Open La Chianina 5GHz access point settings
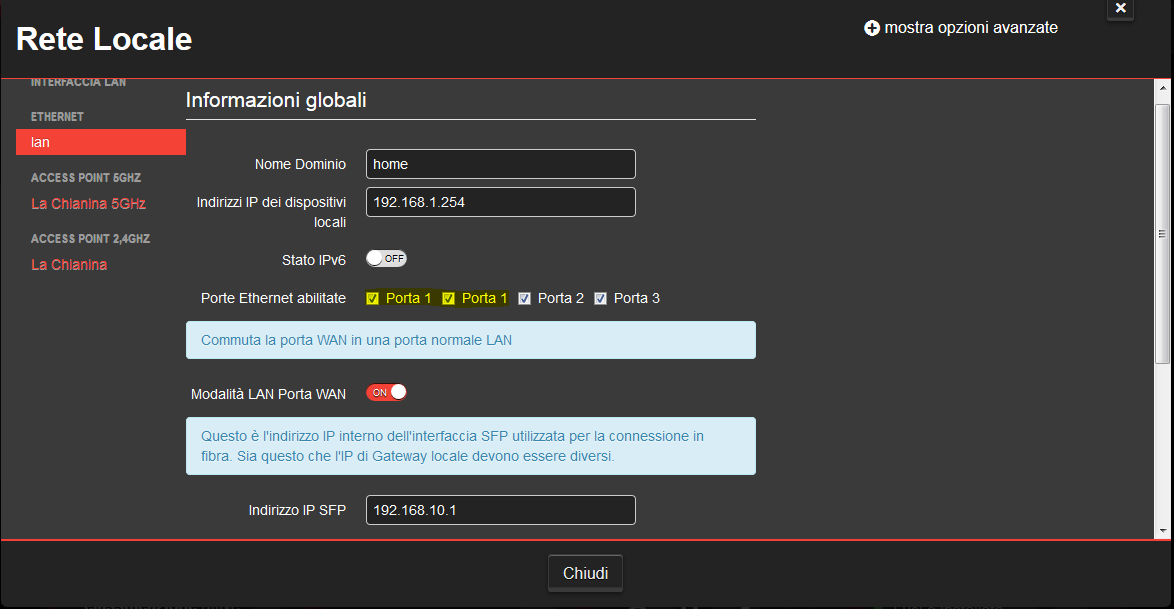 tap(89, 203)
